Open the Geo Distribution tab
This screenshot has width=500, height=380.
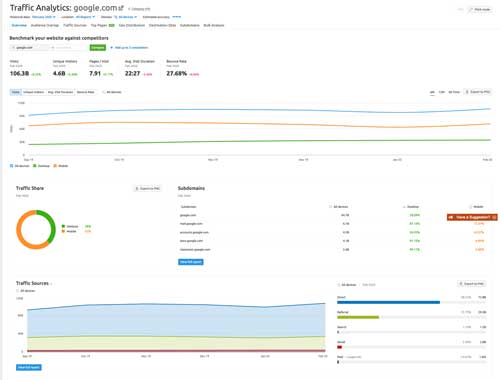pyautogui.click(x=132, y=25)
